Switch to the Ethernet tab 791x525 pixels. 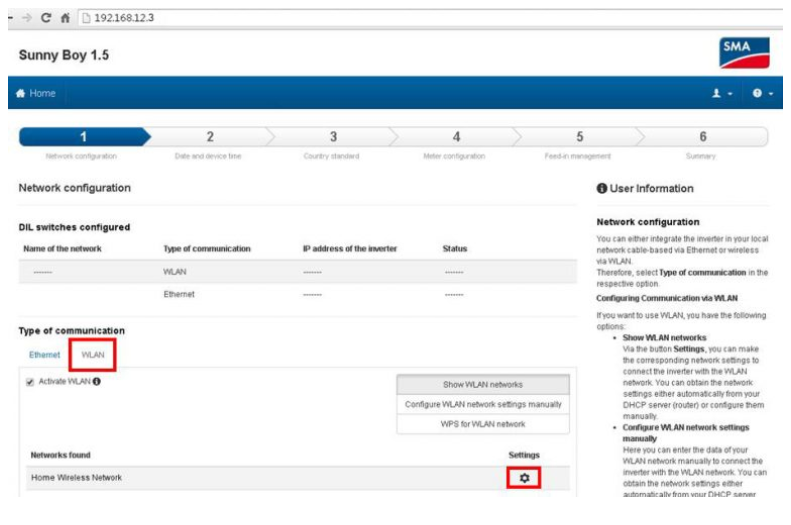tap(44, 355)
